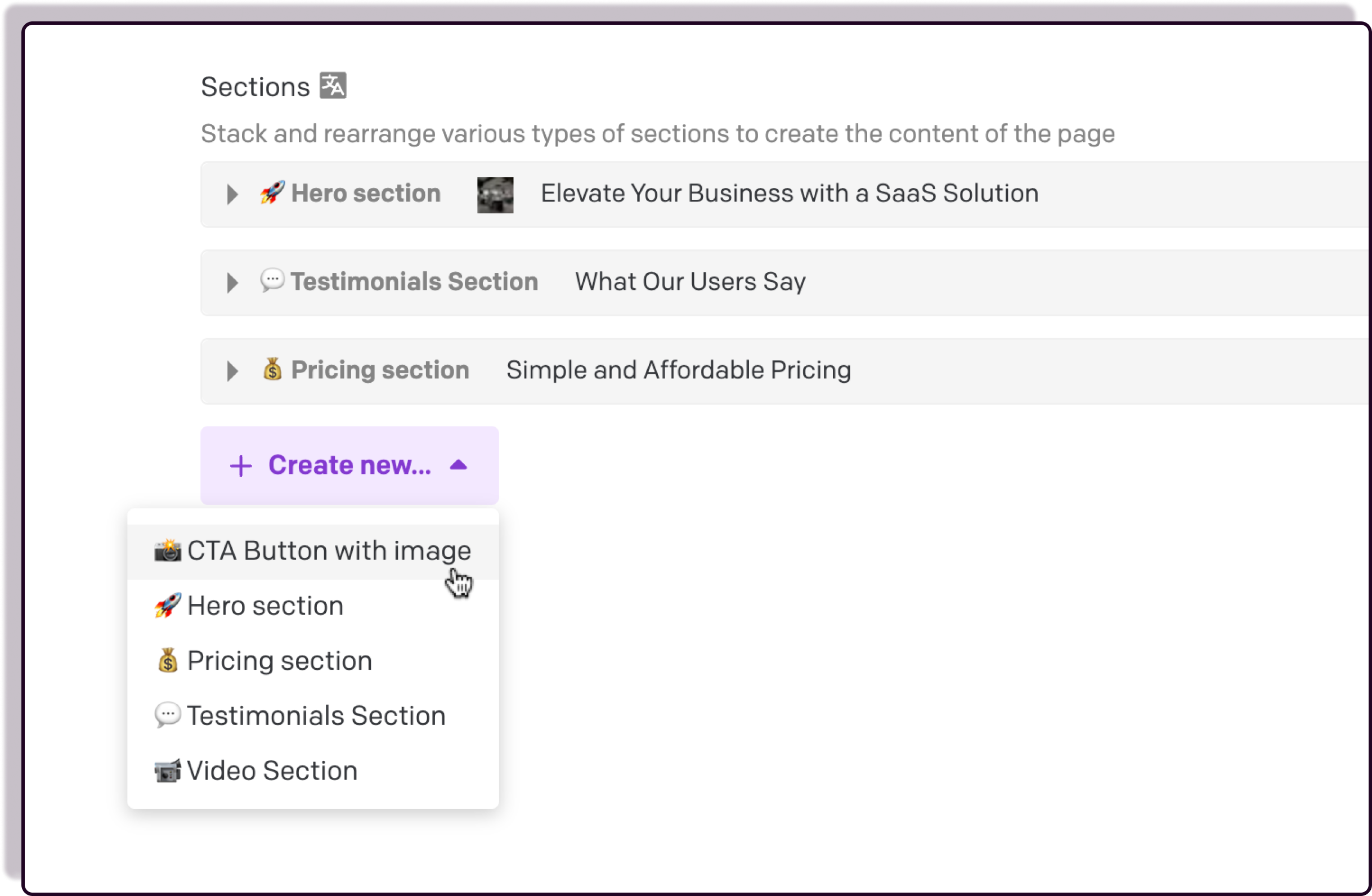Open the Hero section image thumbnail
Viewport: 1372px width, 896px height.
495,195
